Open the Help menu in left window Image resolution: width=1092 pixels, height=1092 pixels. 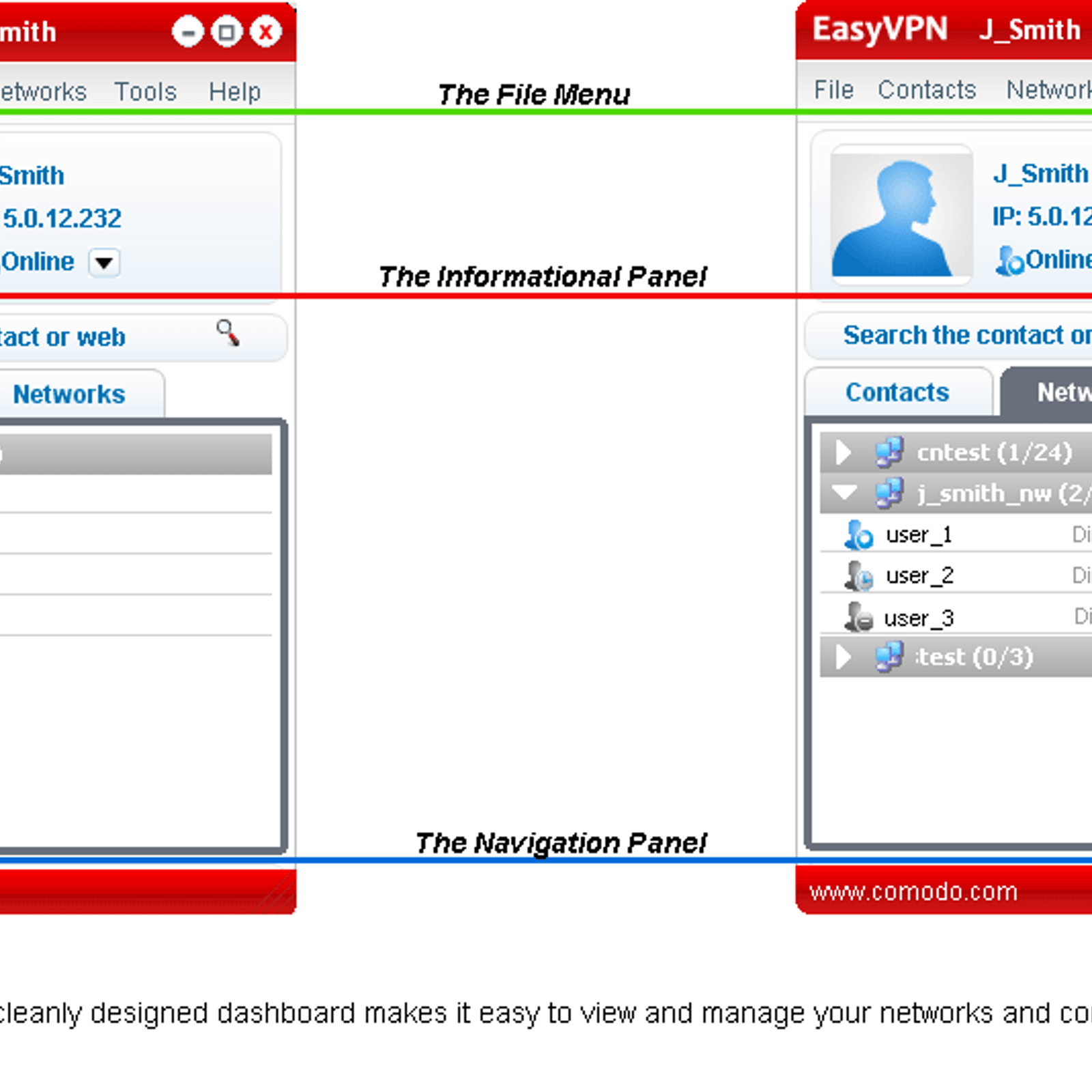pos(234,91)
